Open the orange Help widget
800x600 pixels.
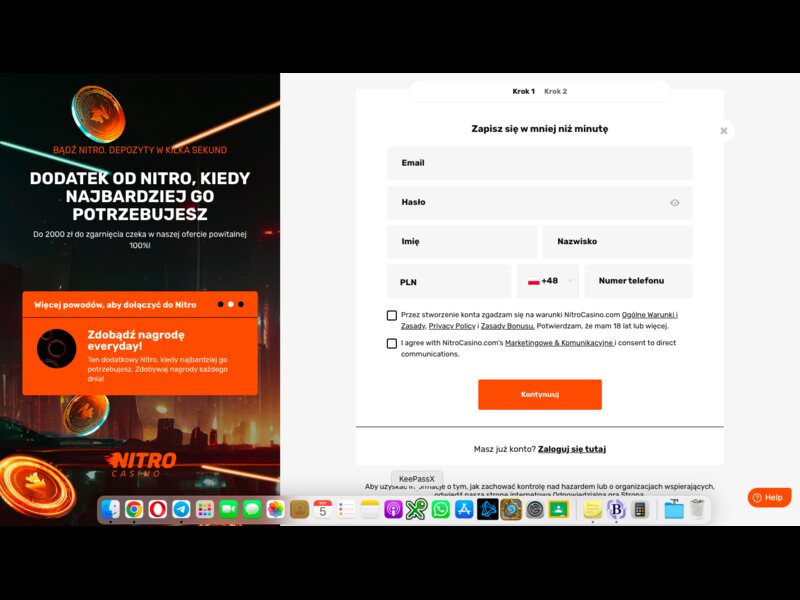pos(768,497)
